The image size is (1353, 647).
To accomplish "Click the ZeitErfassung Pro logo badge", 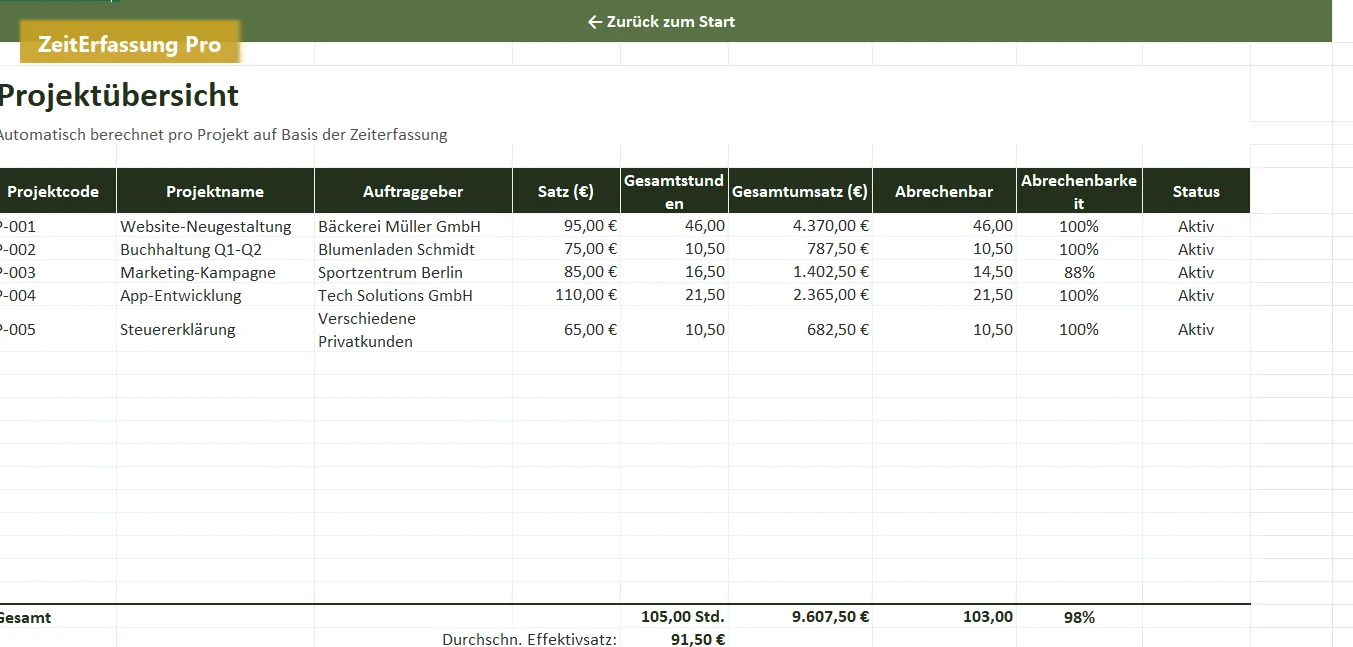I will coord(130,44).
